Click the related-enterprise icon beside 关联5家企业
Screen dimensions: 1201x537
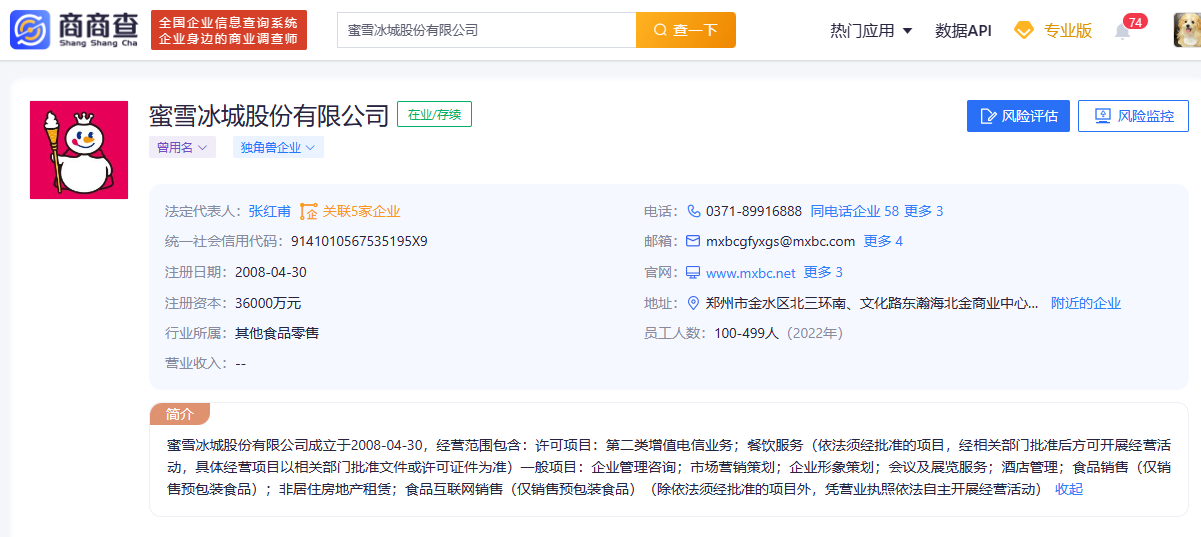click(x=308, y=211)
